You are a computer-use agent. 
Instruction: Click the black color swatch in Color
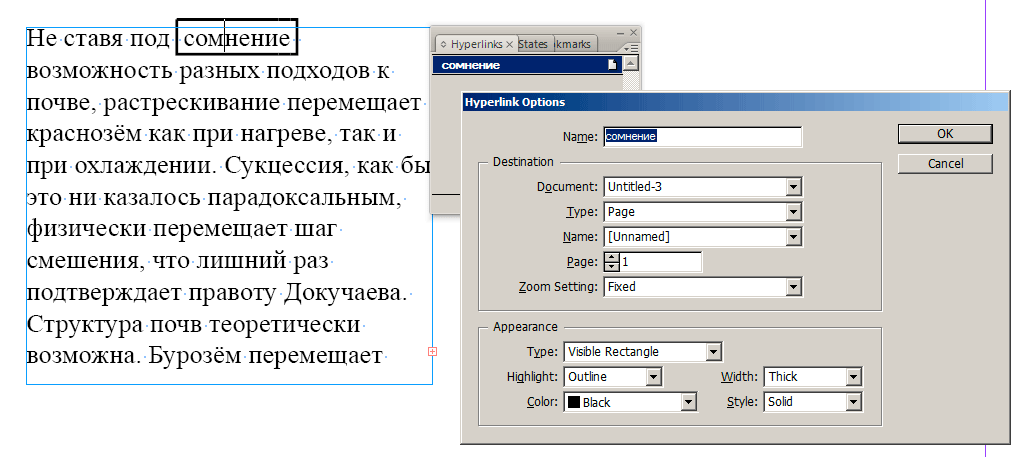pyautogui.click(x=574, y=402)
